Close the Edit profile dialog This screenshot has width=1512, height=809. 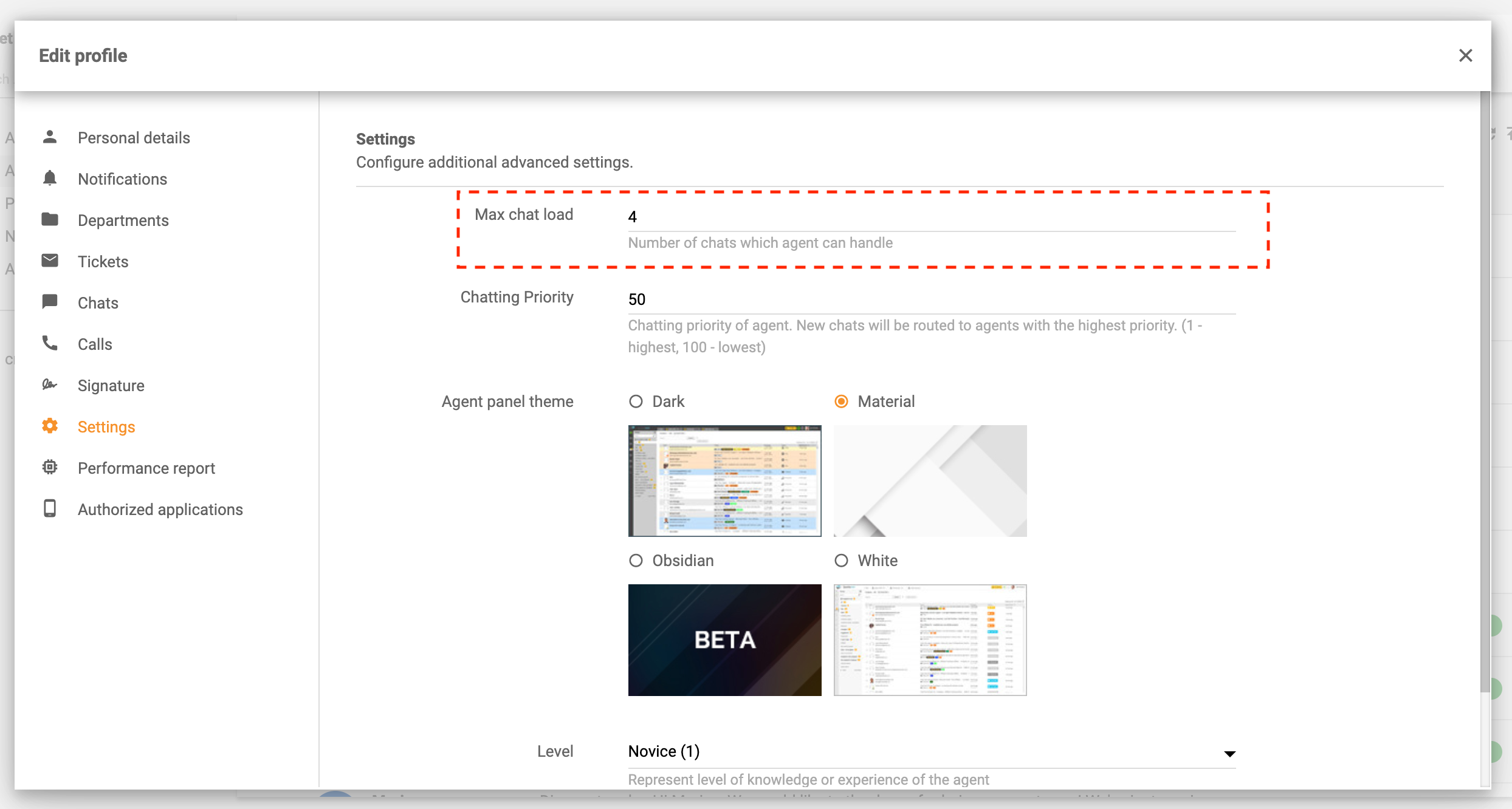tap(1466, 55)
